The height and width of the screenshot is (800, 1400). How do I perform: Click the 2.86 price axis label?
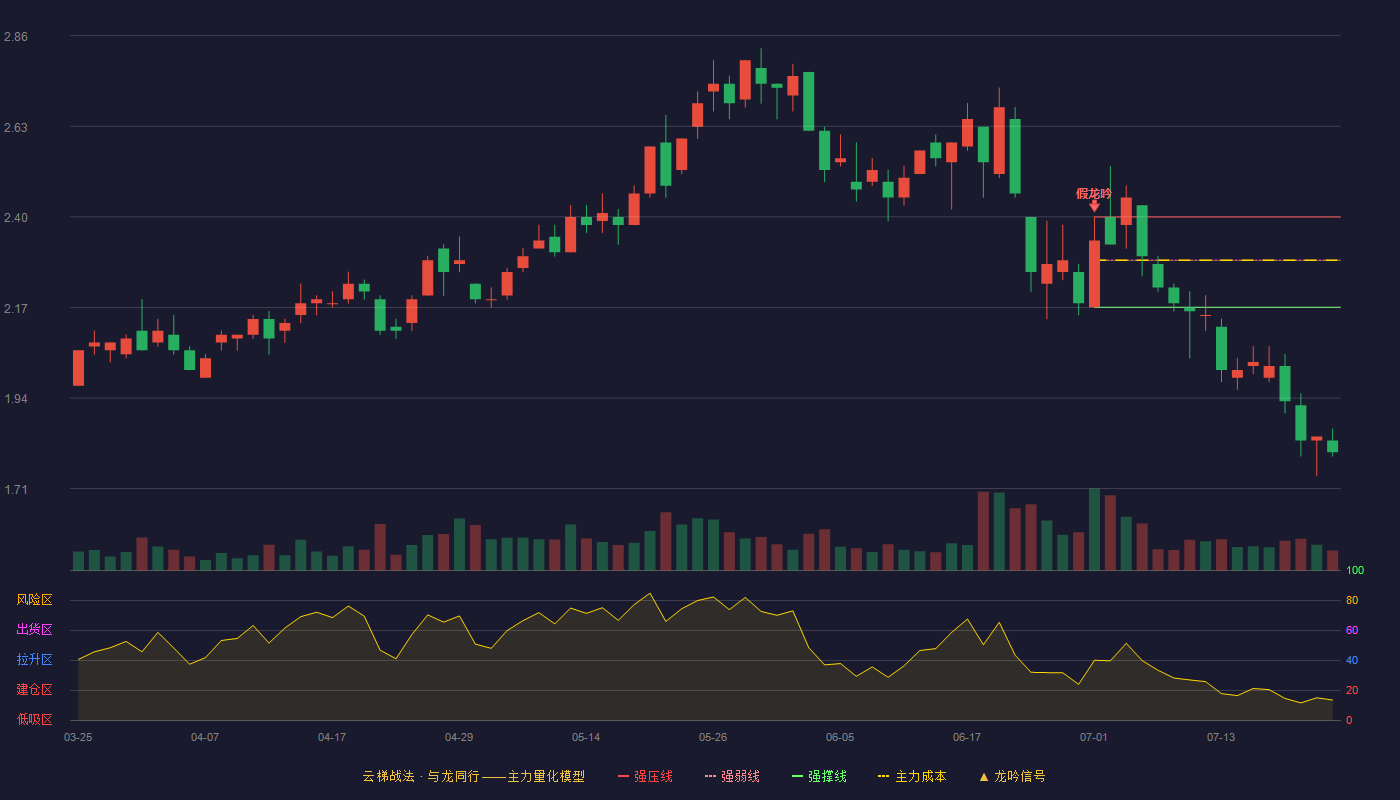16,37
